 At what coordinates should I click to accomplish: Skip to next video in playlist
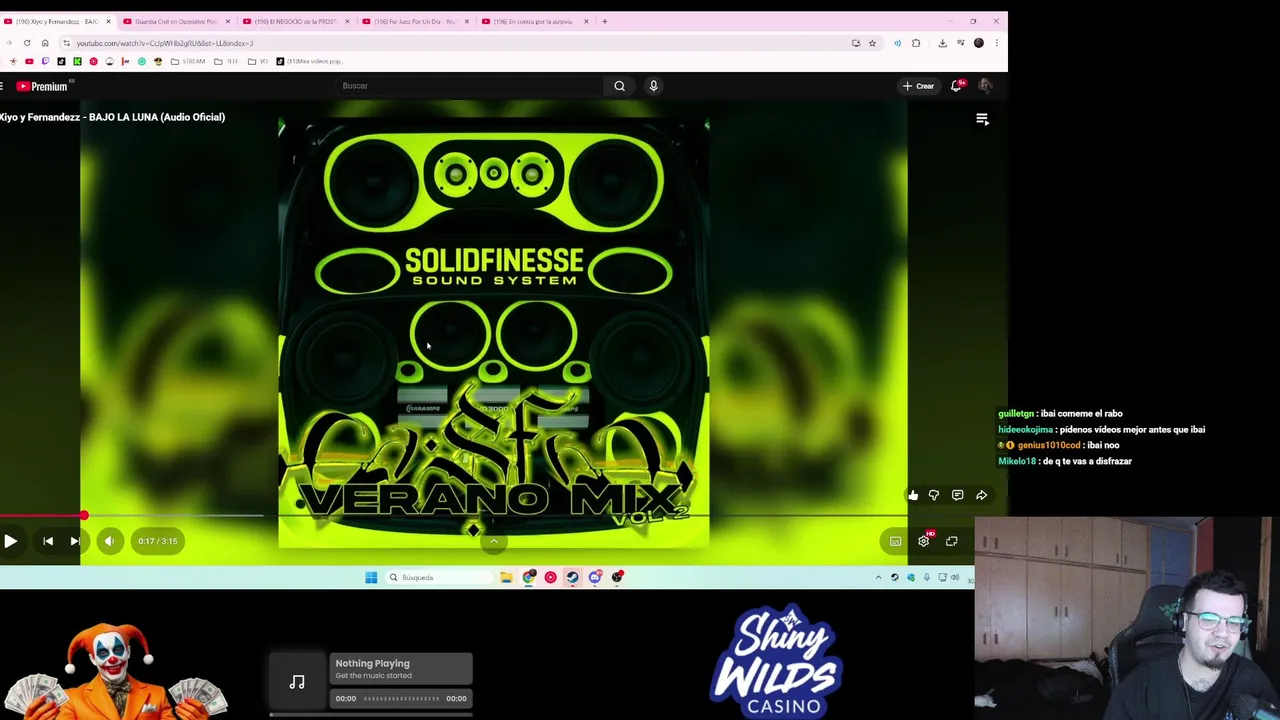coord(75,541)
